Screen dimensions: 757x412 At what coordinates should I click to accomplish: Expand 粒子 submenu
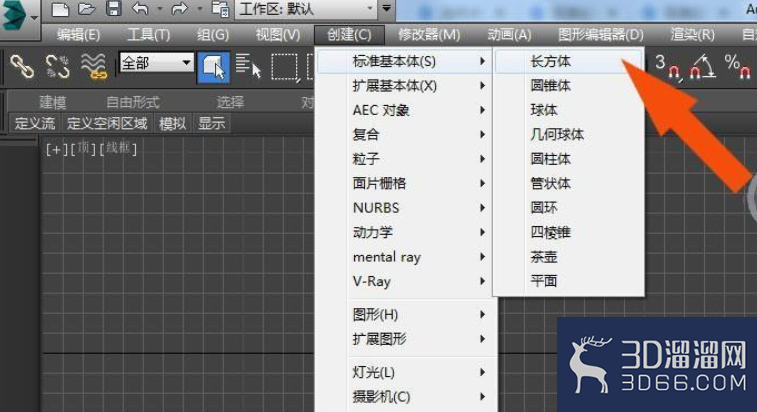click(x=405, y=159)
